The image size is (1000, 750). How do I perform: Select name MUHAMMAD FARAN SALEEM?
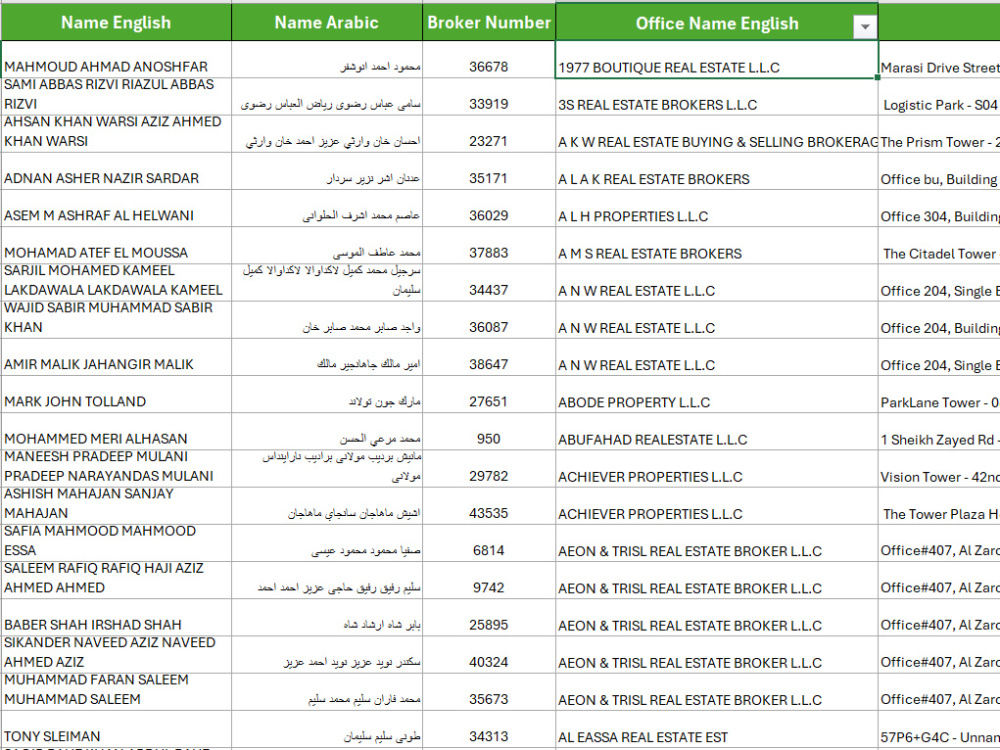click(x=116, y=692)
